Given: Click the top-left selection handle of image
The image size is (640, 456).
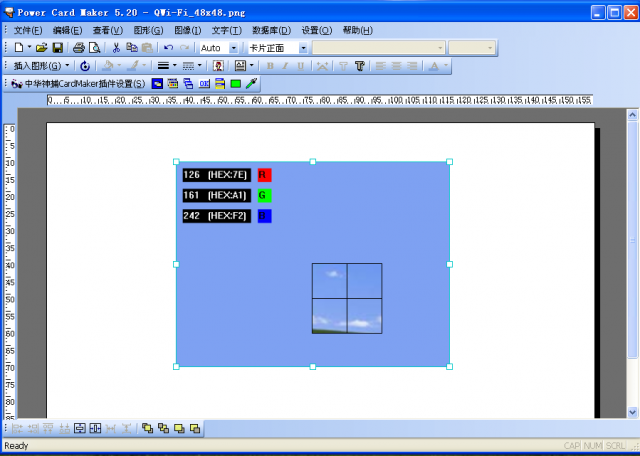Looking at the screenshot, I should tap(177, 162).
